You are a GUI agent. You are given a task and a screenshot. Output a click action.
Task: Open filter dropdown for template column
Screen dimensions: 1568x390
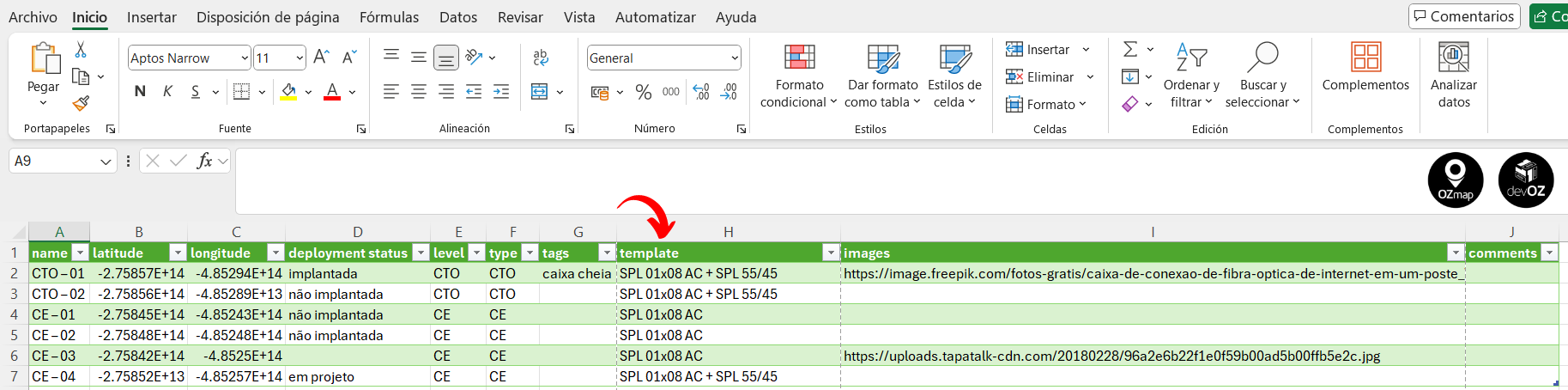coord(830,253)
